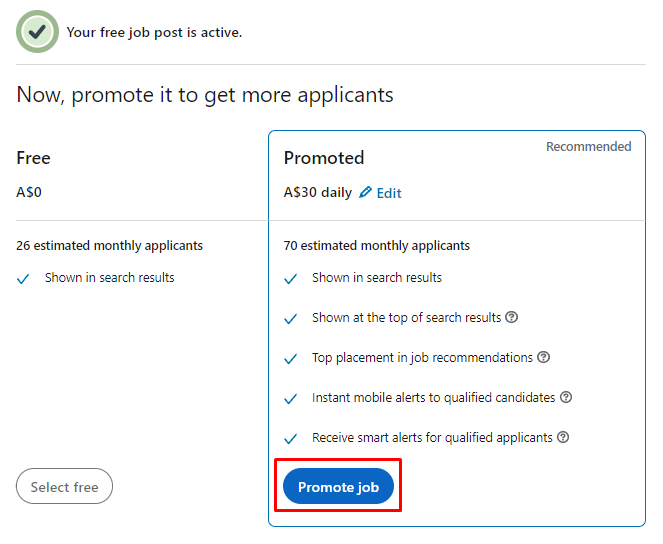Open help icon for instant mobile alerts
The height and width of the screenshot is (544, 663).
click(566, 397)
